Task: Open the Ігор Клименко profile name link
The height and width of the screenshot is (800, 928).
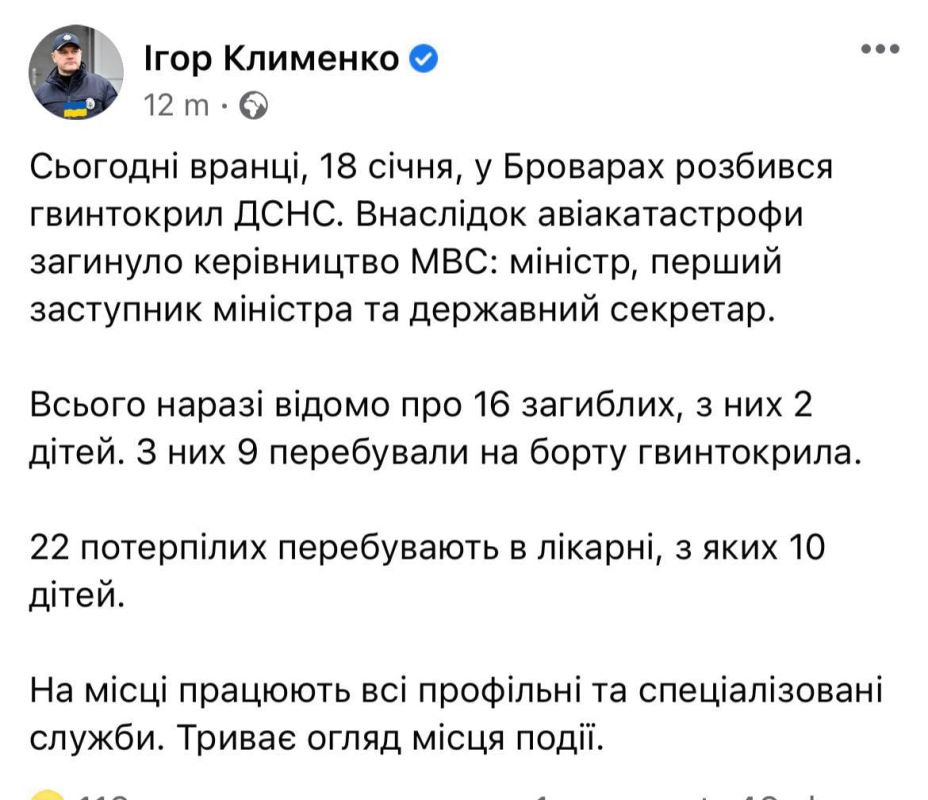Action: click(273, 61)
